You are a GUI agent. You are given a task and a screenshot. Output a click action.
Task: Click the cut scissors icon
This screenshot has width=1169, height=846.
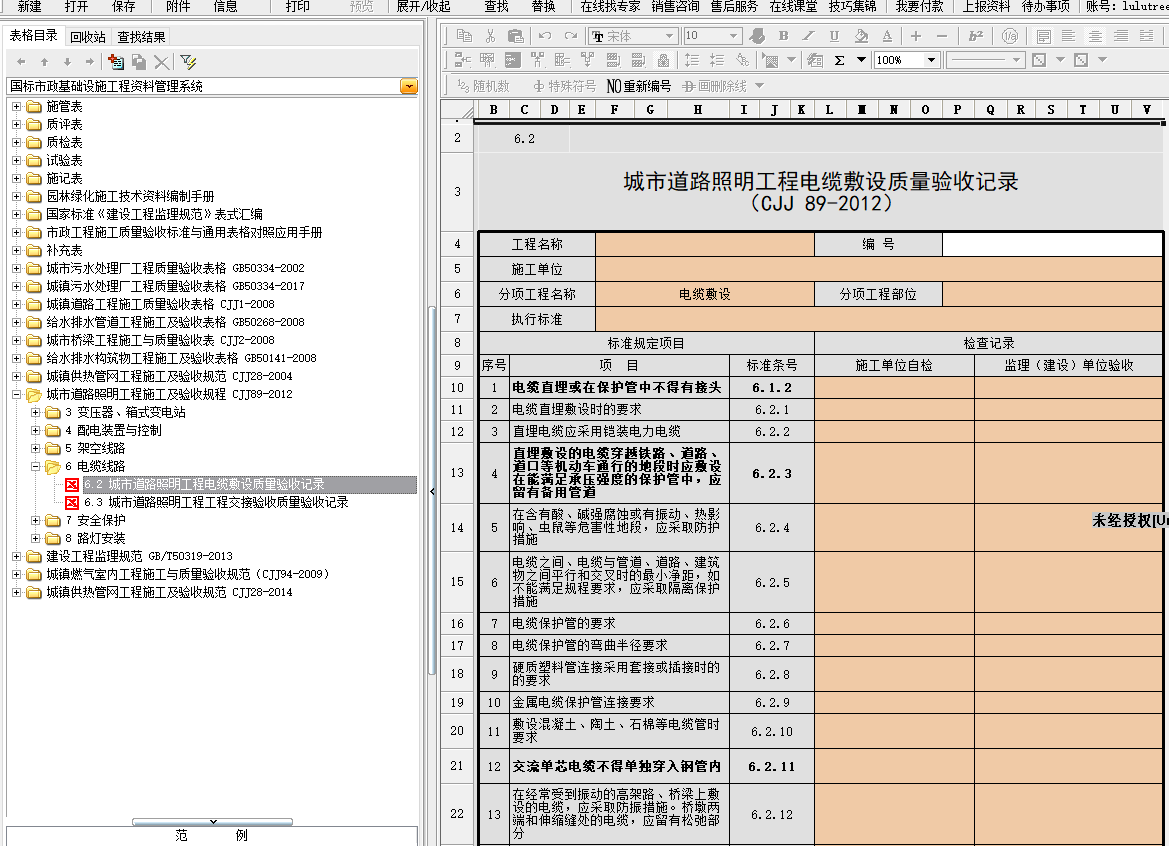click(489, 36)
